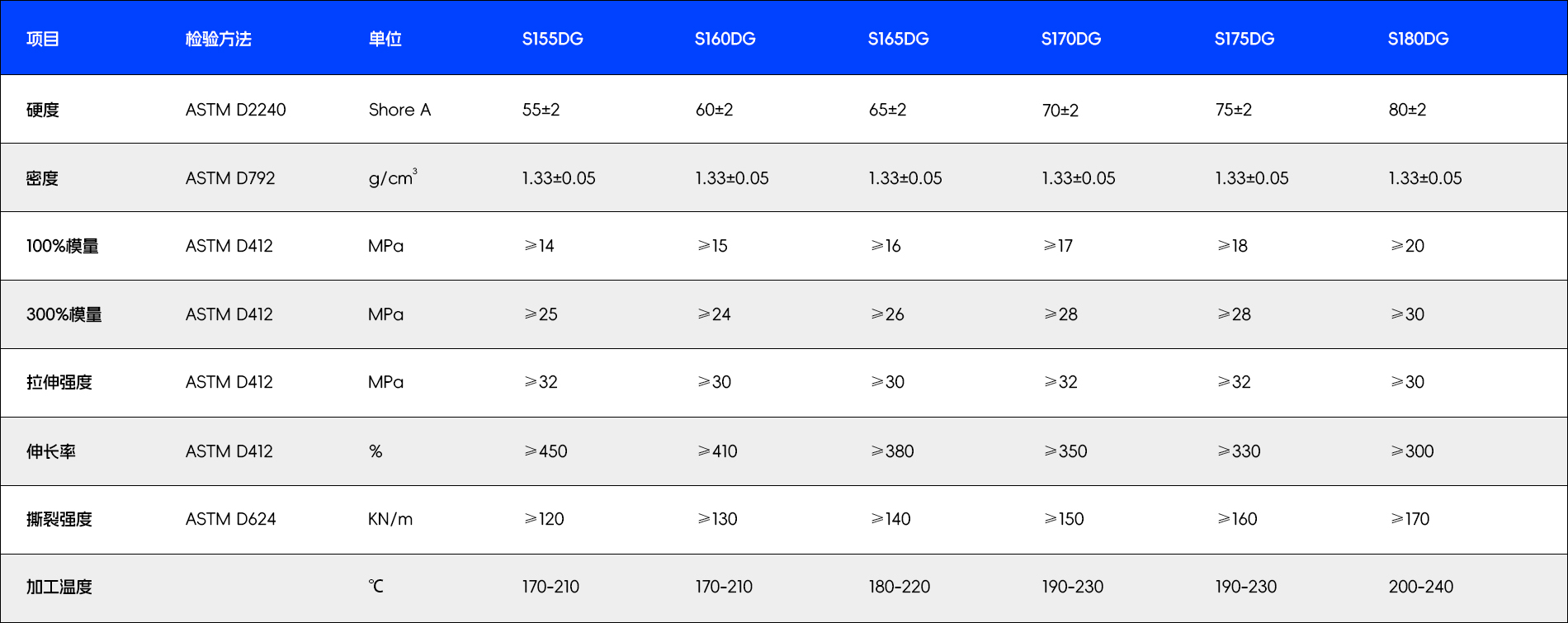Click the 项目 header cell
The width and height of the screenshot is (1568, 623).
point(43,39)
